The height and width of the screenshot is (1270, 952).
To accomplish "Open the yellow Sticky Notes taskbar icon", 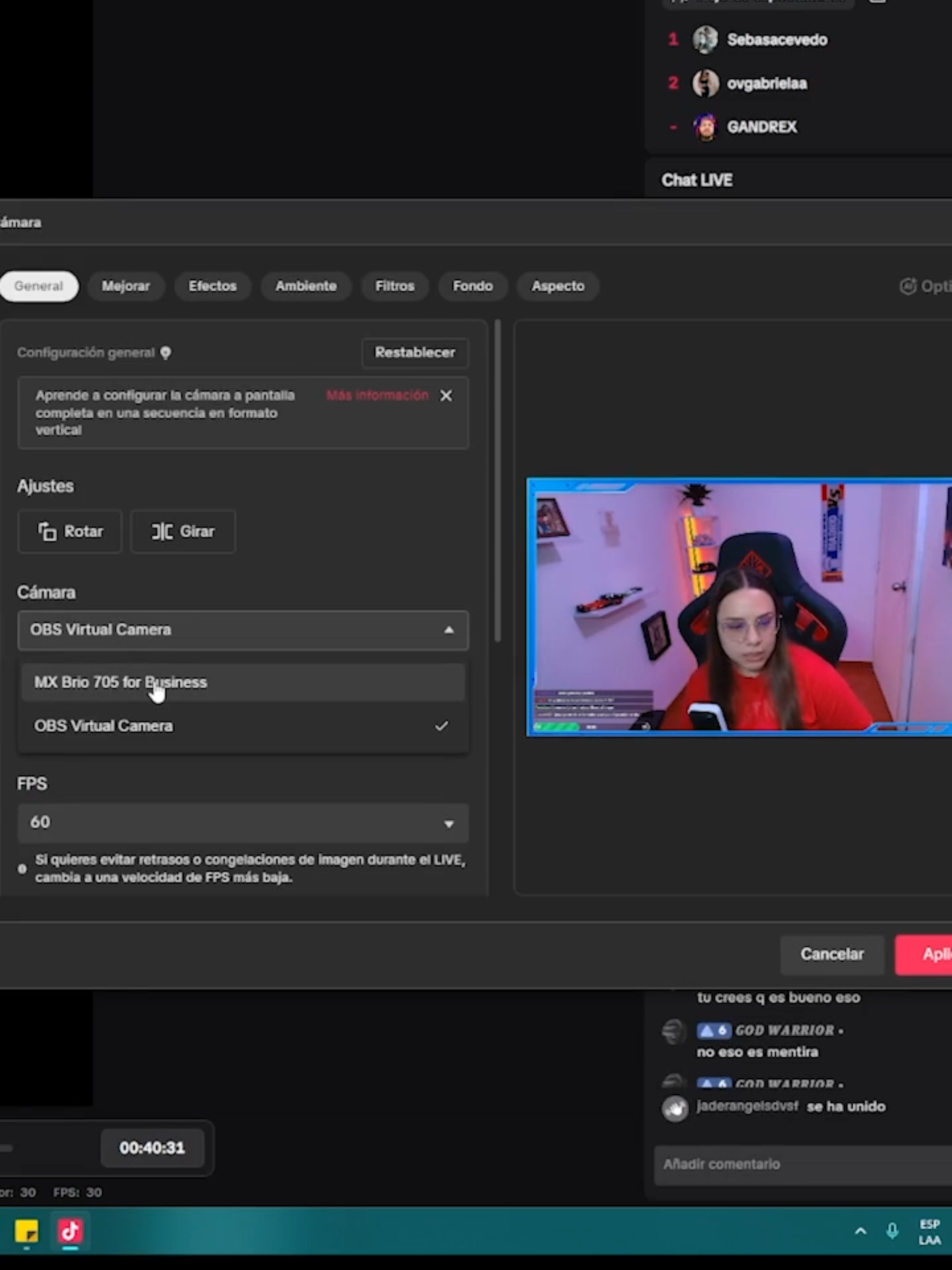I will 26,1232.
